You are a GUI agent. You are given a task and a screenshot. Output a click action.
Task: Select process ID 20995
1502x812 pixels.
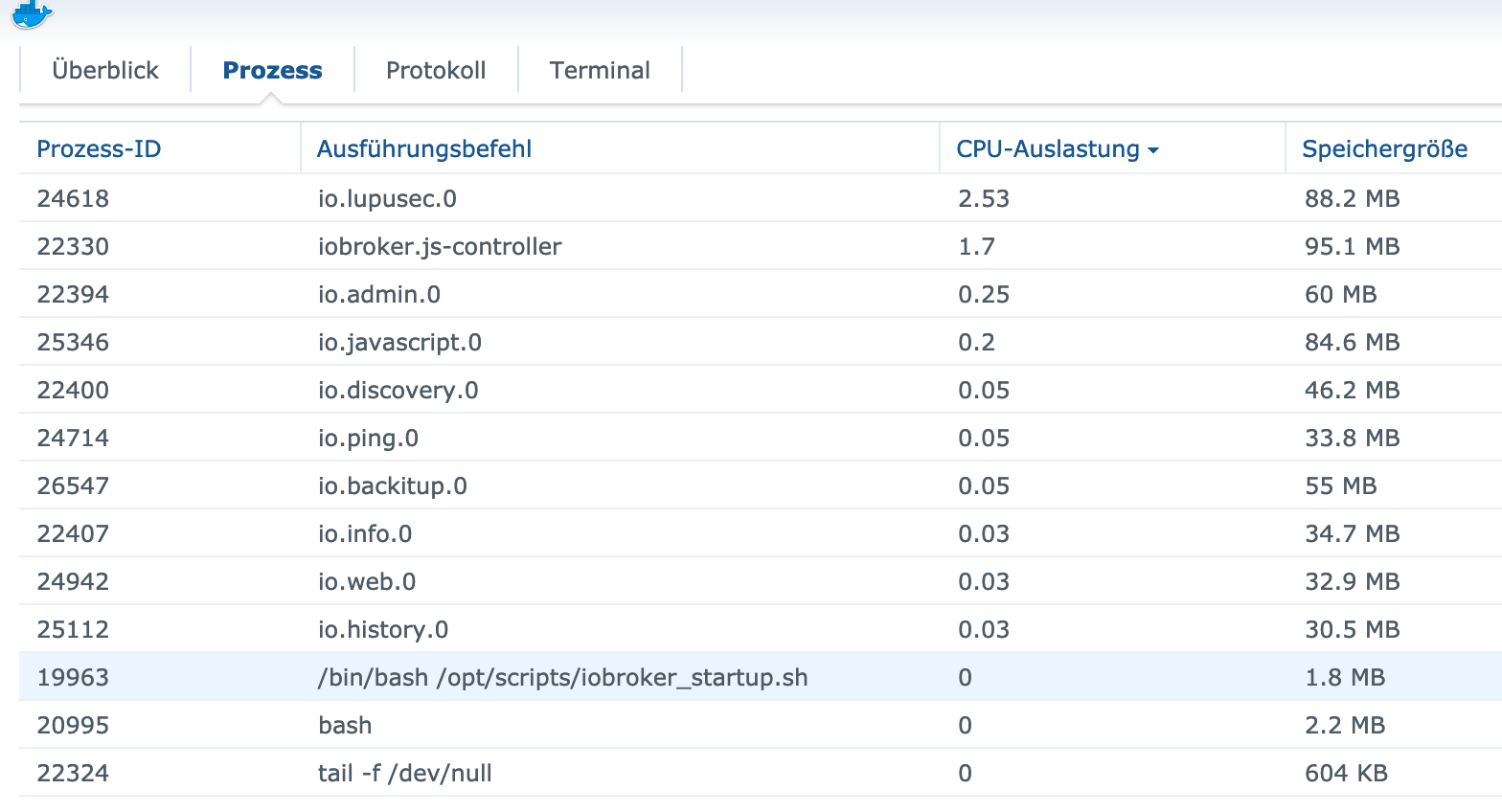point(73,725)
